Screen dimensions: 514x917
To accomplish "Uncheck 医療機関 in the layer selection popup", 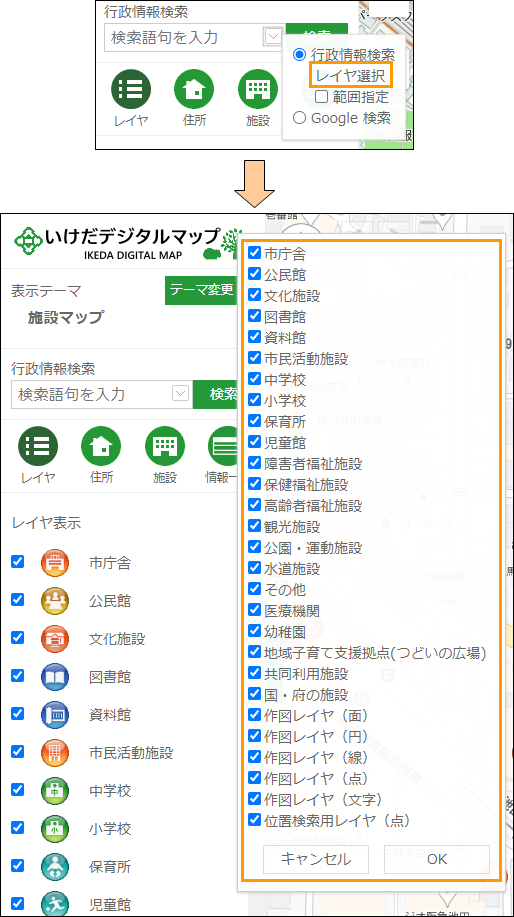I will [254, 610].
